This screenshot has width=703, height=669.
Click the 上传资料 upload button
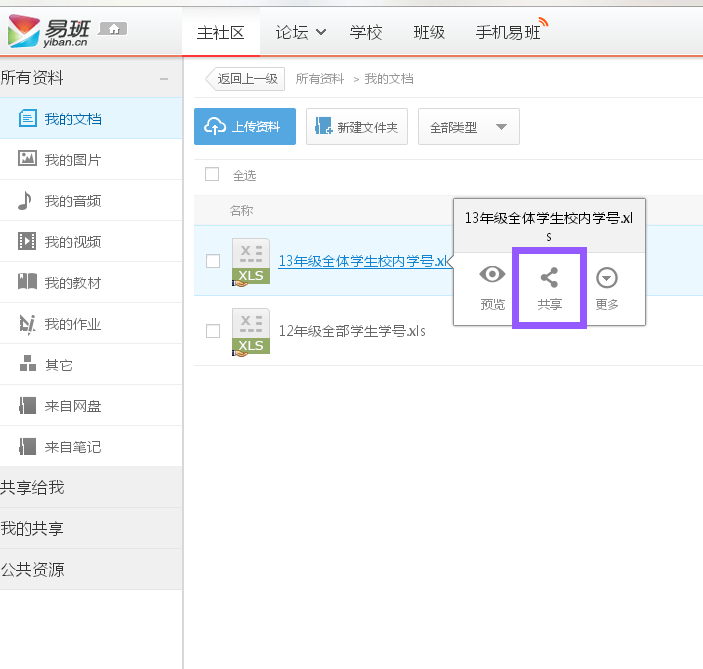(x=245, y=127)
